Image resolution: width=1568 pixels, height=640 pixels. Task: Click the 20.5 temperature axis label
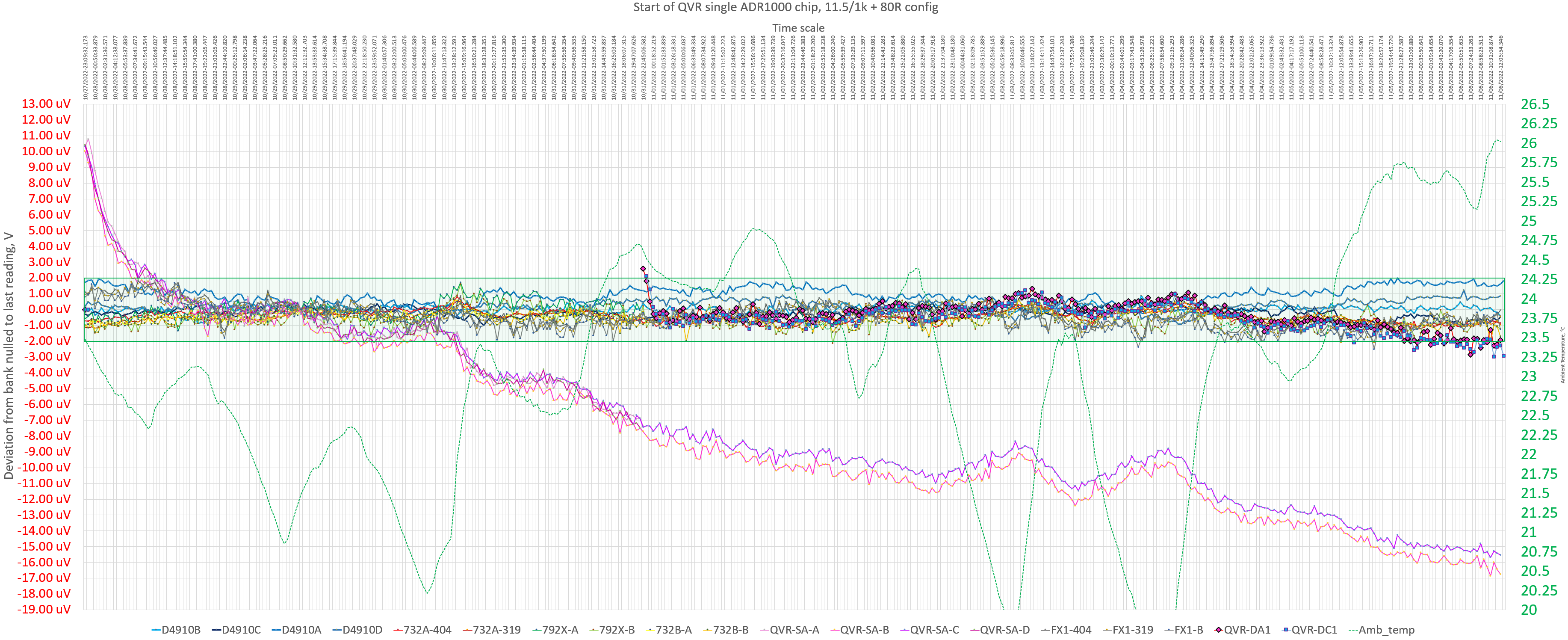pyautogui.click(x=1535, y=571)
